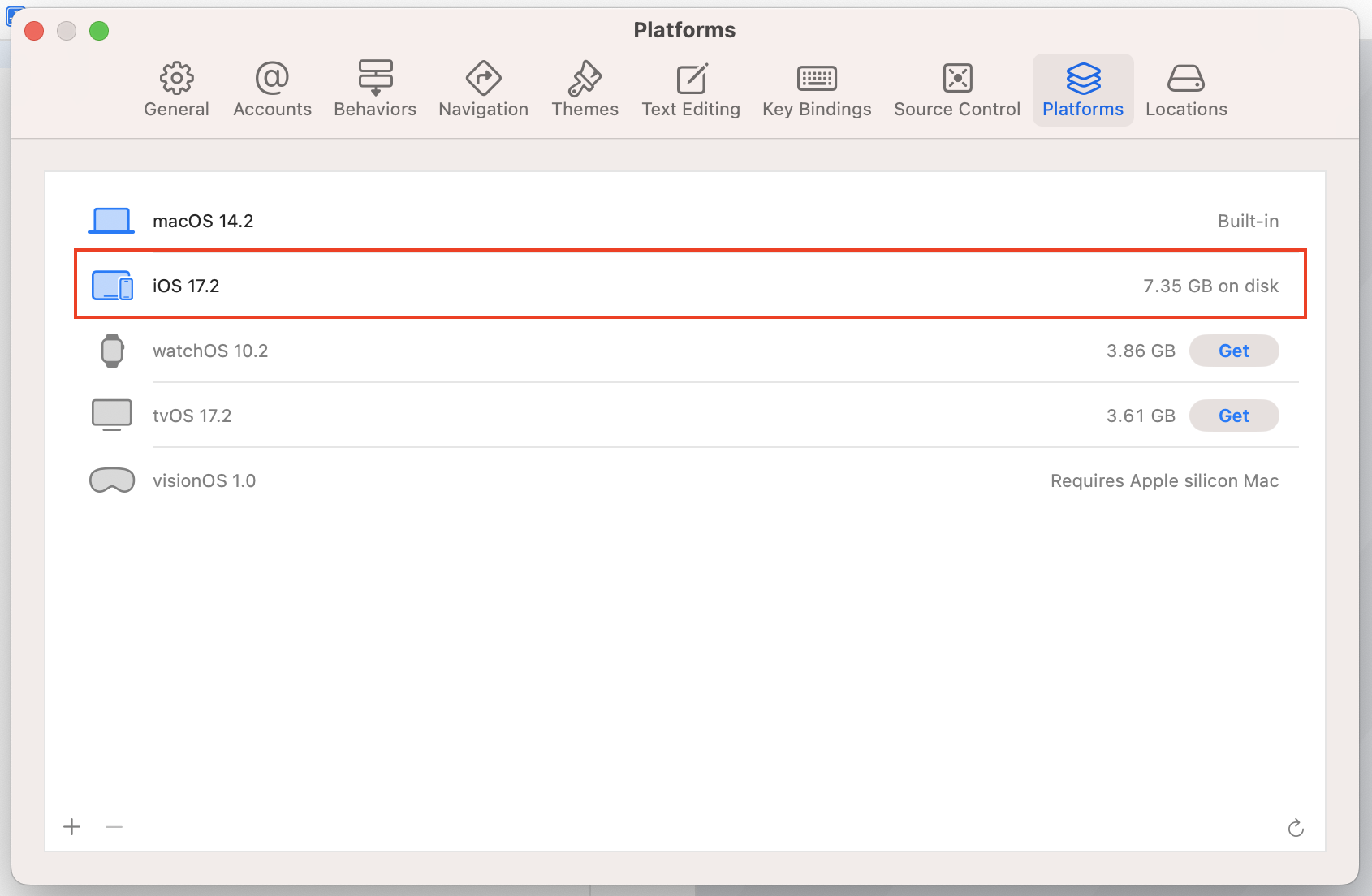Get the watchOS 10.2 platform
This screenshot has height=896, width=1372.
click(1234, 351)
